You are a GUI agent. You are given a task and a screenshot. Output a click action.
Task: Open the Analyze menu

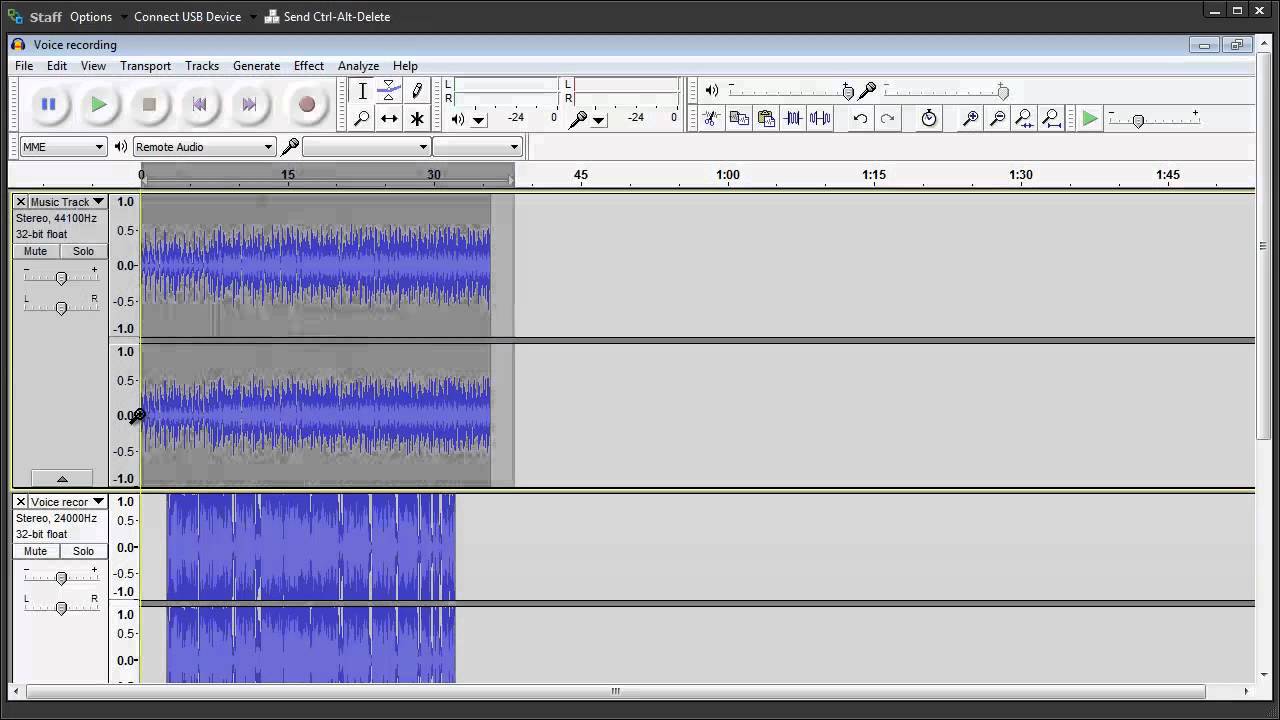coord(358,66)
